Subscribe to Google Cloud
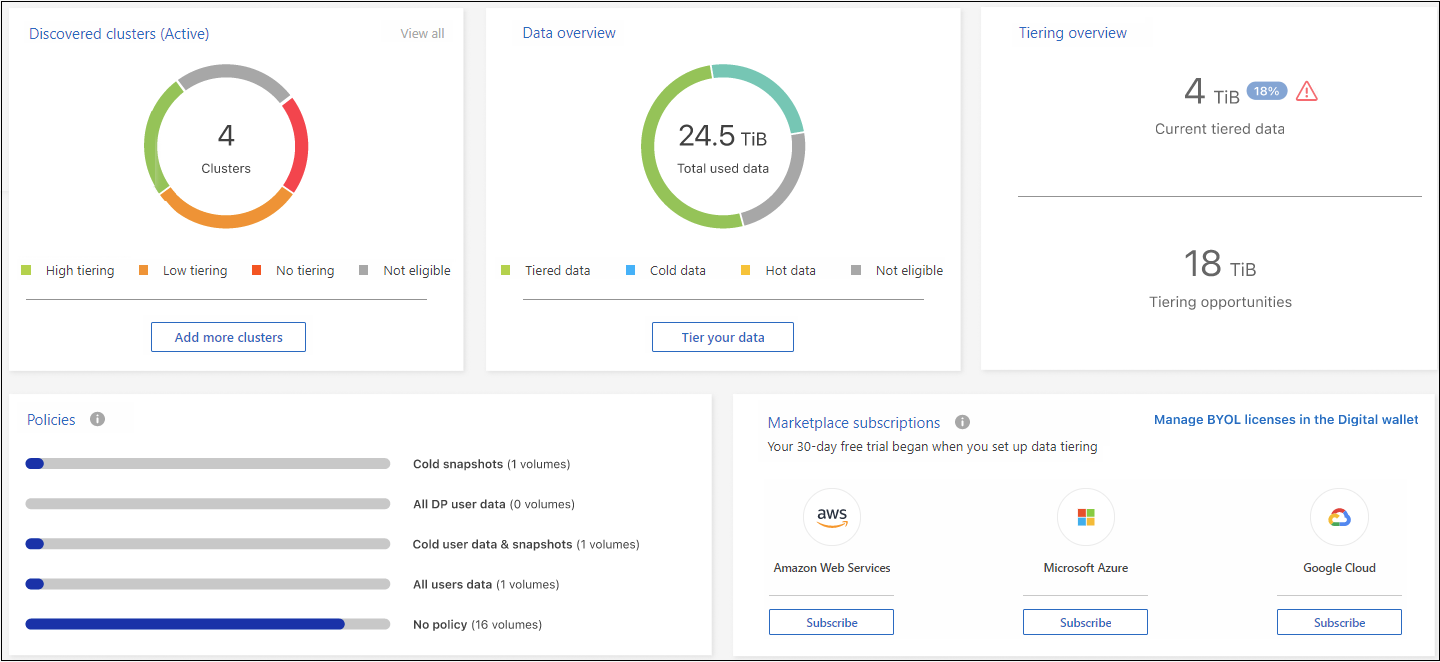 coord(1339,622)
